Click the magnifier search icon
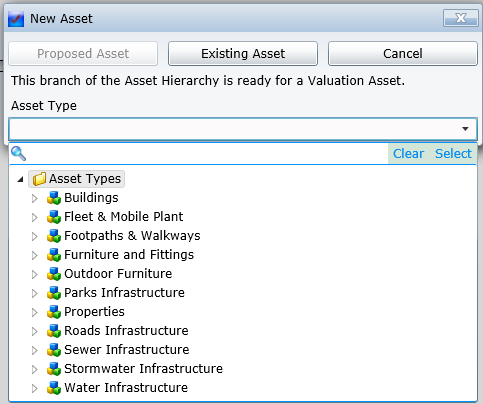The image size is (483, 404). (18, 153)
